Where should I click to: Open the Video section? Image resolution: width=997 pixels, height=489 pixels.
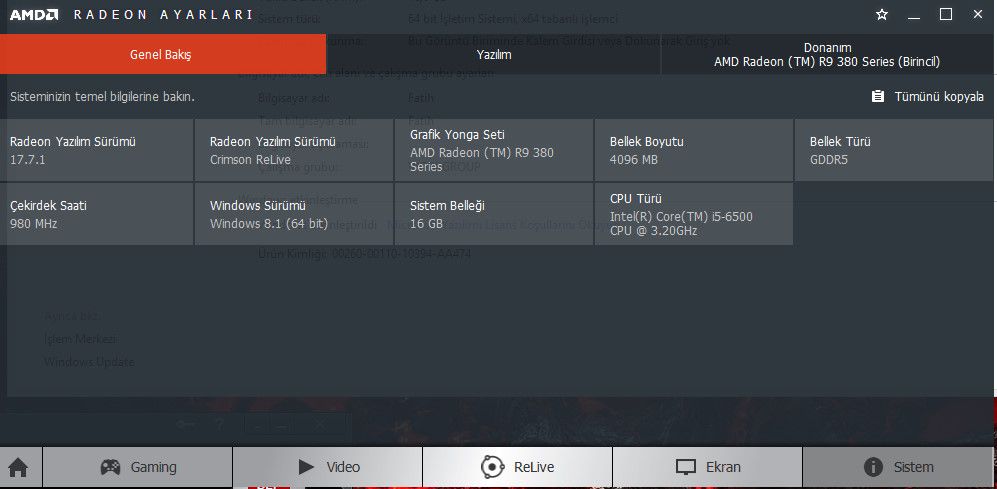point(327,467)
